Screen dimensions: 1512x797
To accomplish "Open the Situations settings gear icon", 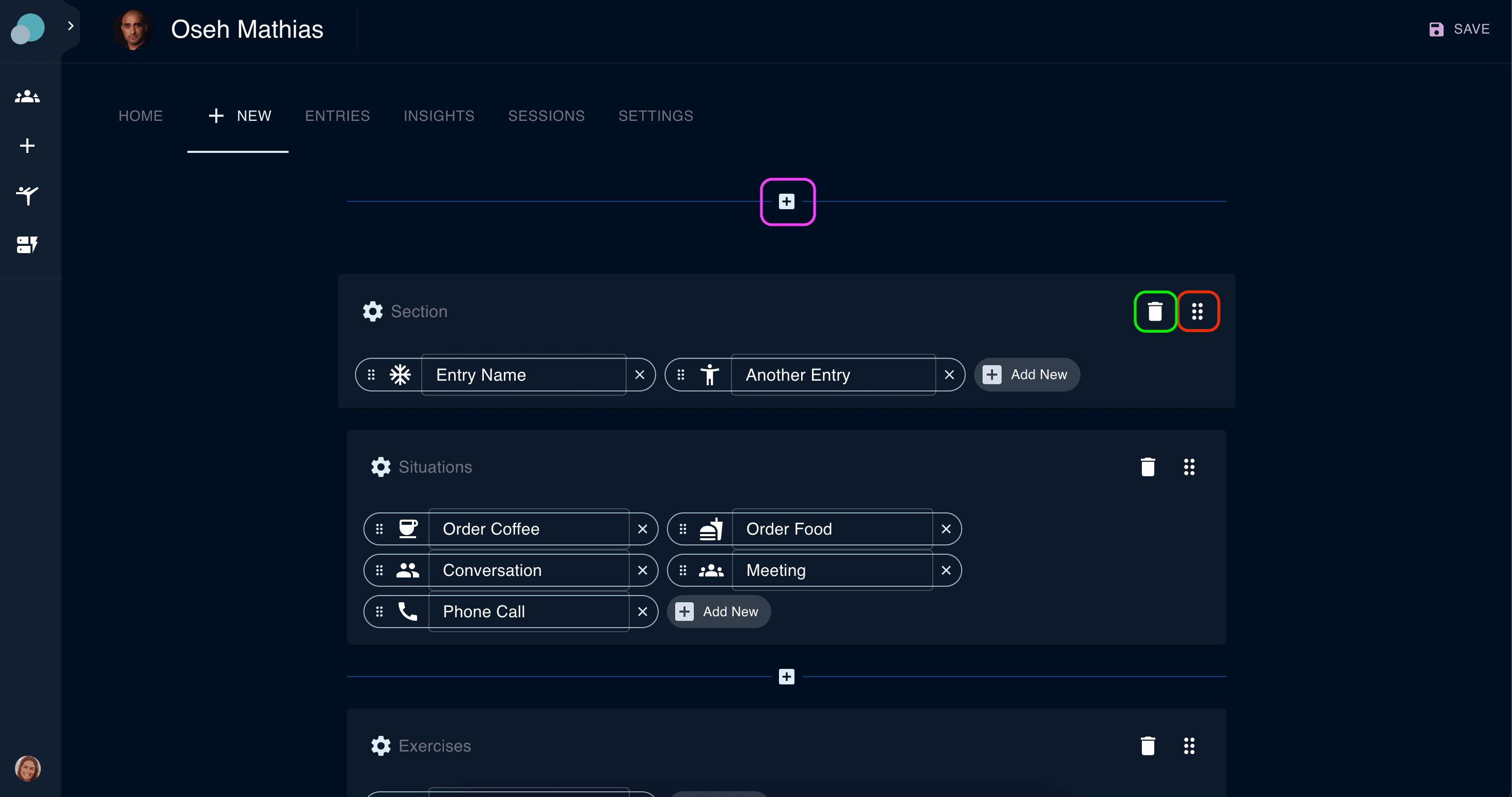I will pos(380,467).
